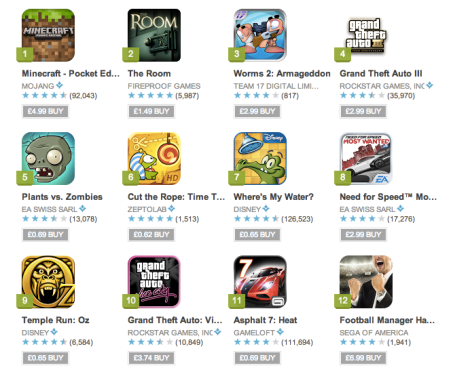451x374 pixels.
Task: Open the Minecraft Pocket Edition app icon
Action: (x=48, y=35)
